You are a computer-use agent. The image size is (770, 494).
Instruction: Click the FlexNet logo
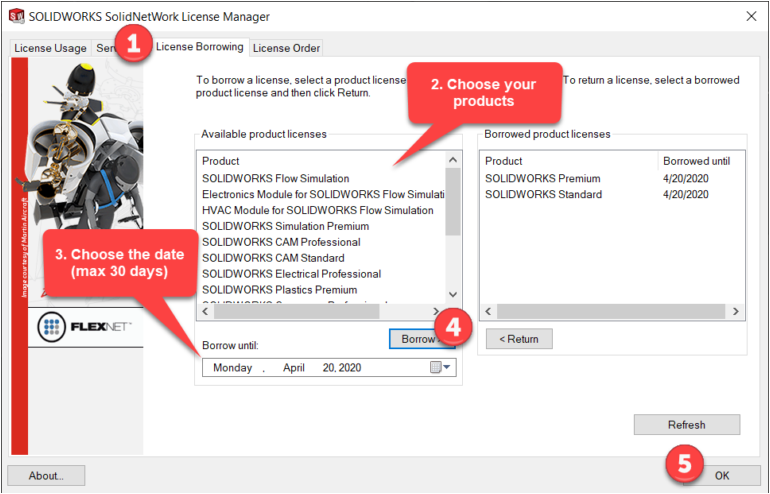[84, 327]
